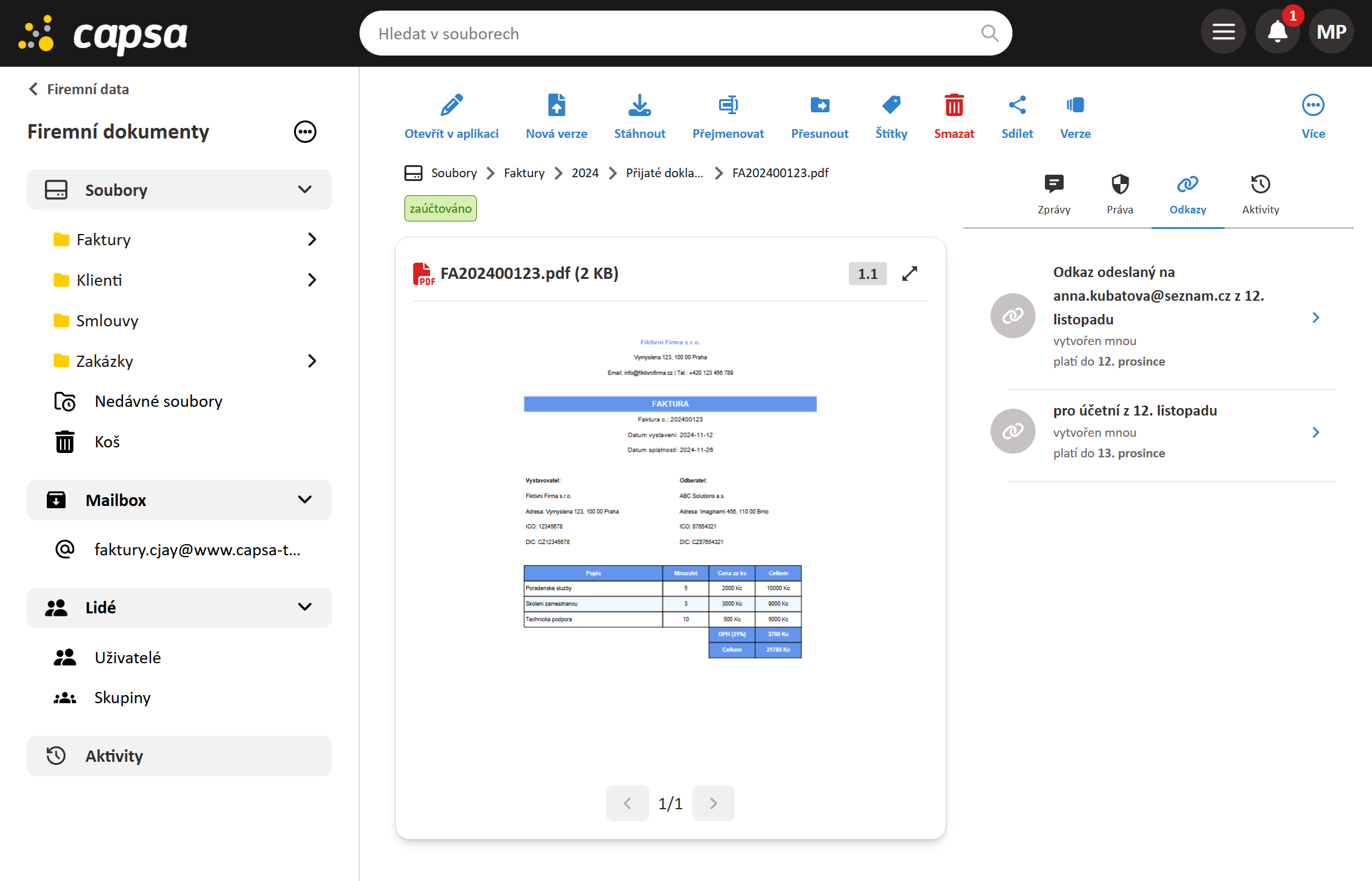Click the red Smazat trash icon

(953, 106)
